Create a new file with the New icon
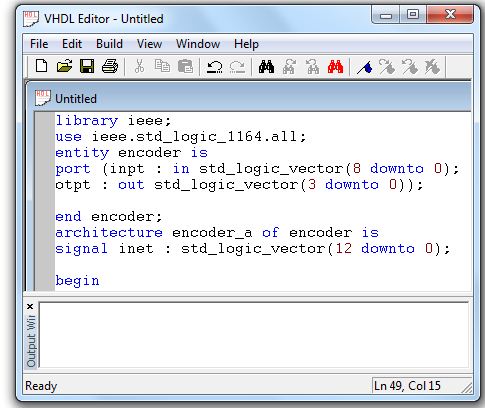Image resolution: width=485 pixels, height=408 pixels. pos(41,66)
